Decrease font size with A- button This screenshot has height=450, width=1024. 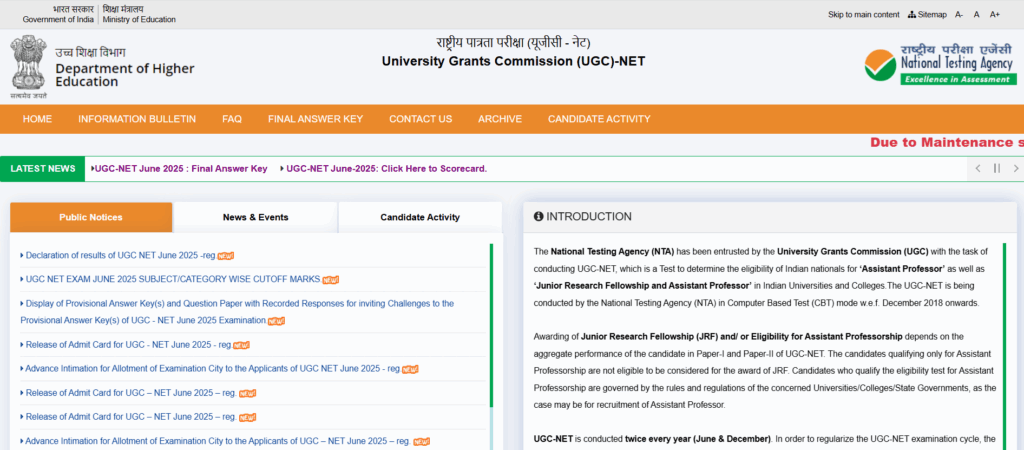click(x=959, y=15)
